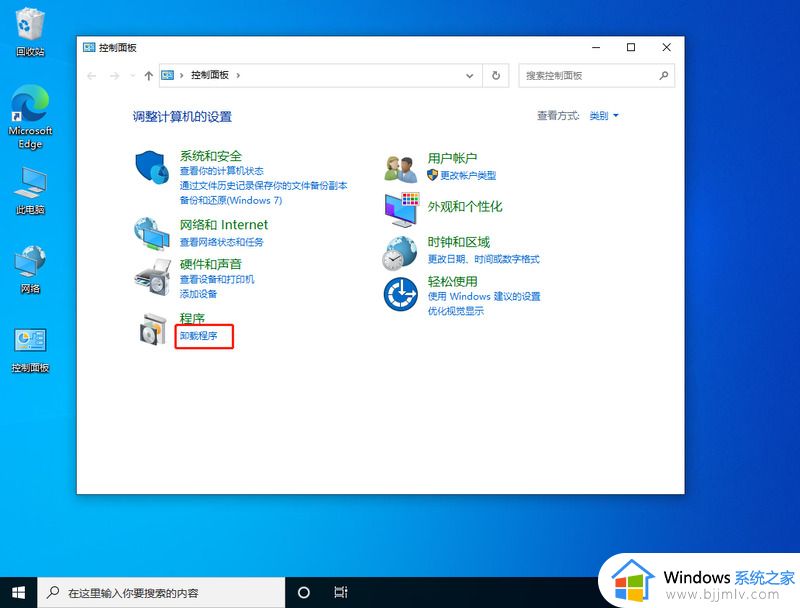Open the 网络和 Internet category link
Image resolution: width=800 pixels, height=608 pixels.
pyautogui.click(x=223, y=224)
